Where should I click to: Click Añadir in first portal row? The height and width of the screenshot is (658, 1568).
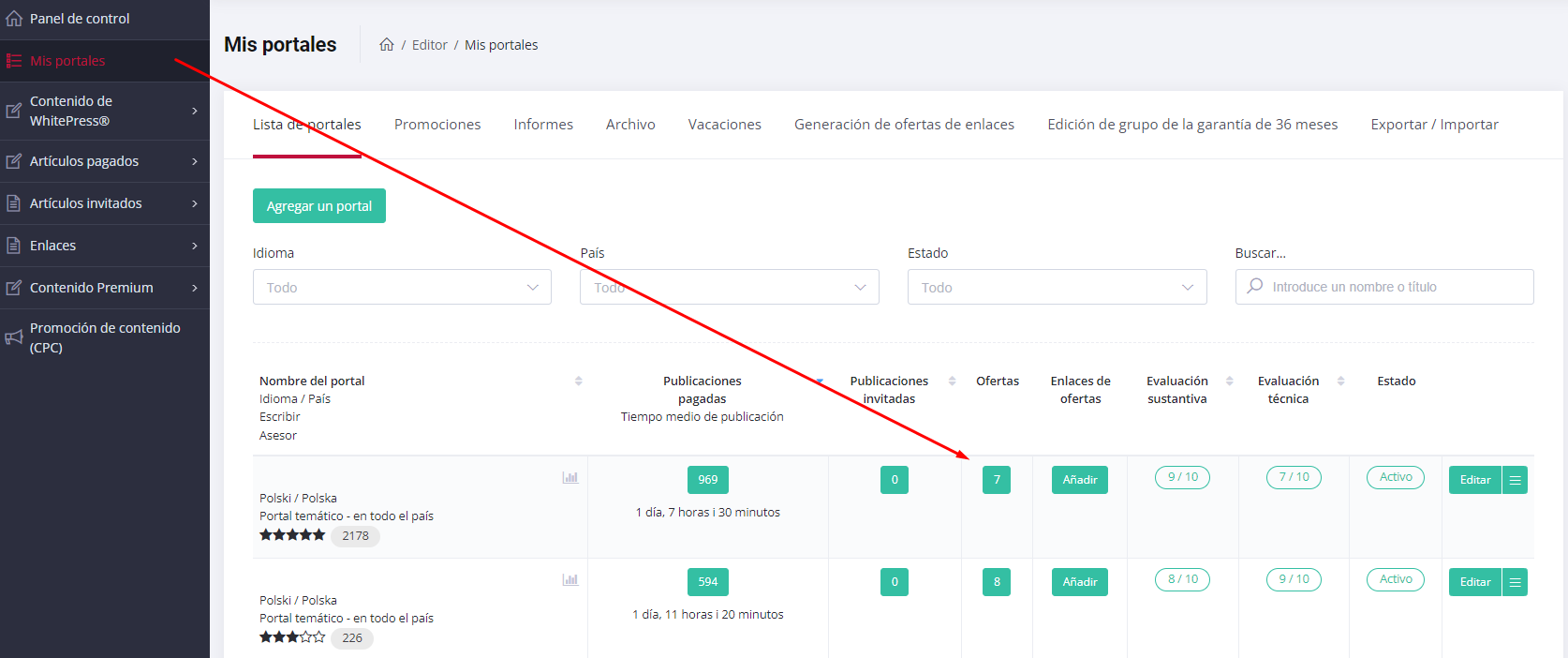click(x=1080, y=480)
